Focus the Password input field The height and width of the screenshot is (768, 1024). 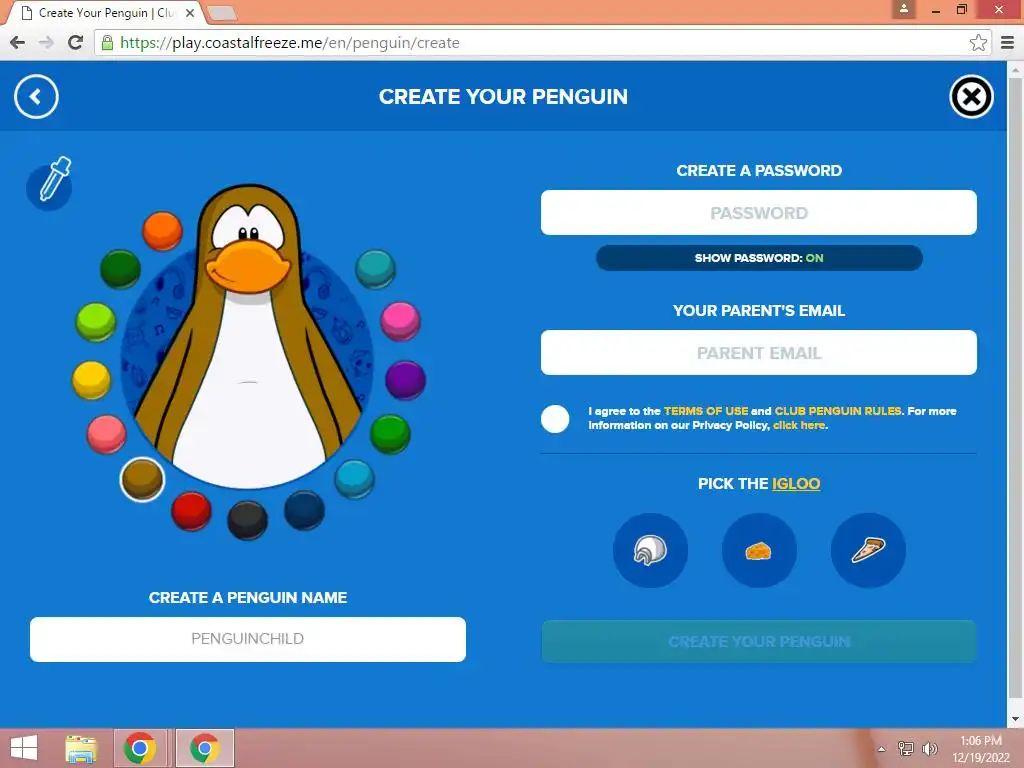coord(759,212)
